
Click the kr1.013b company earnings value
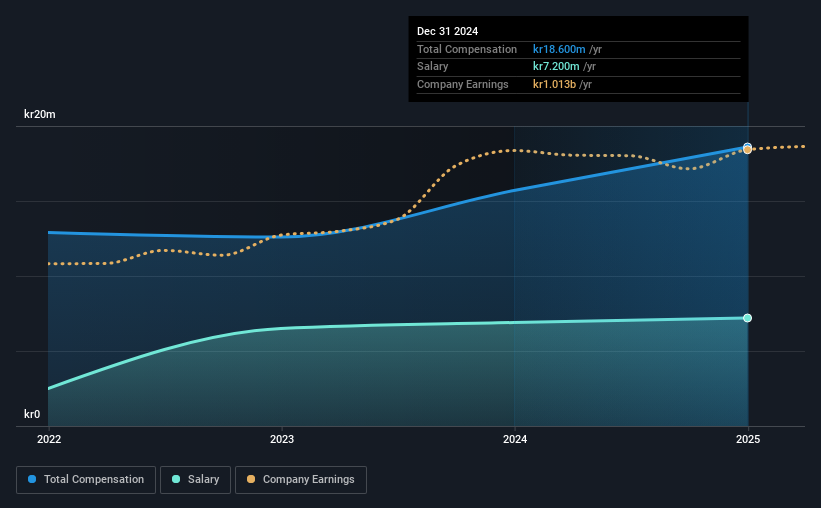[x=554, y=84]
